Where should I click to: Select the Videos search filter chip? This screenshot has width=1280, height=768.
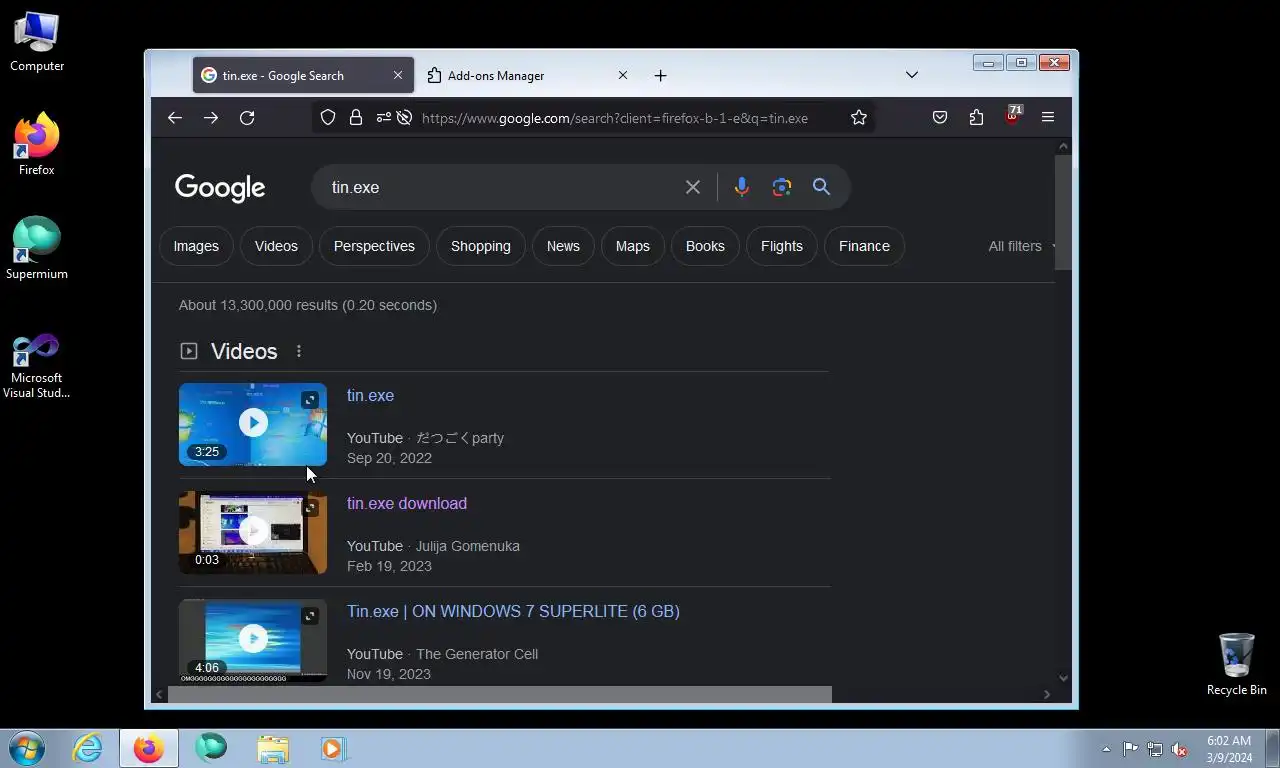click(x=276, y=246)
